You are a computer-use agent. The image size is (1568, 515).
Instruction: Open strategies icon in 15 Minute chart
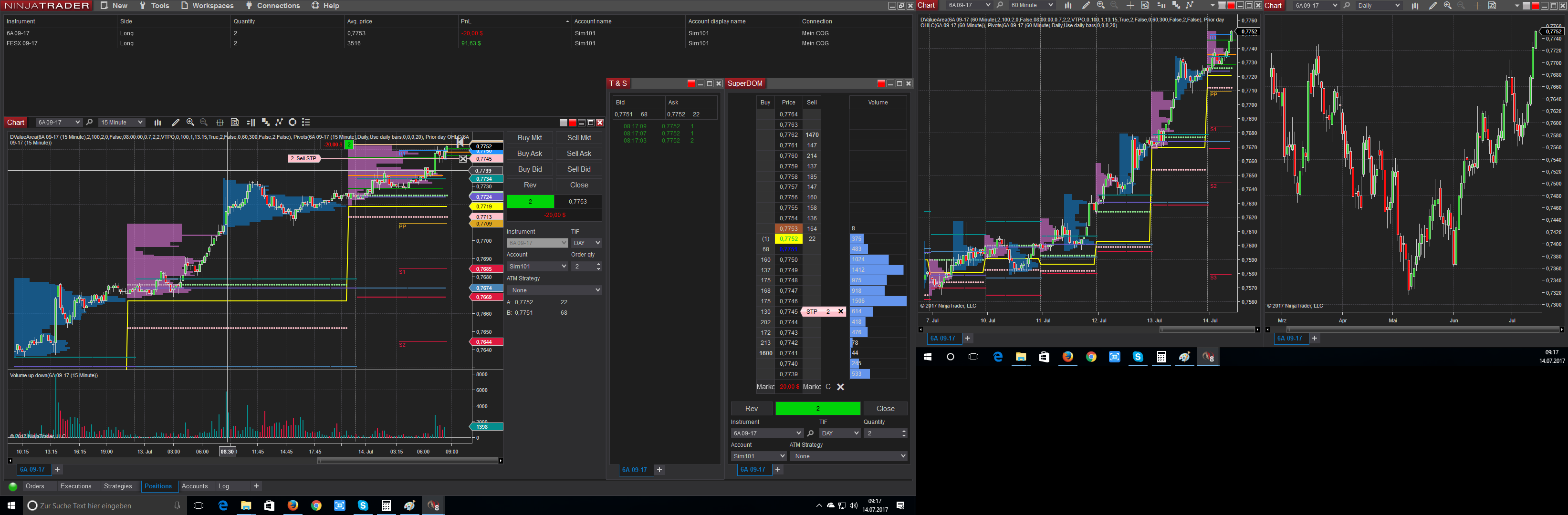[x=279, y=122]
